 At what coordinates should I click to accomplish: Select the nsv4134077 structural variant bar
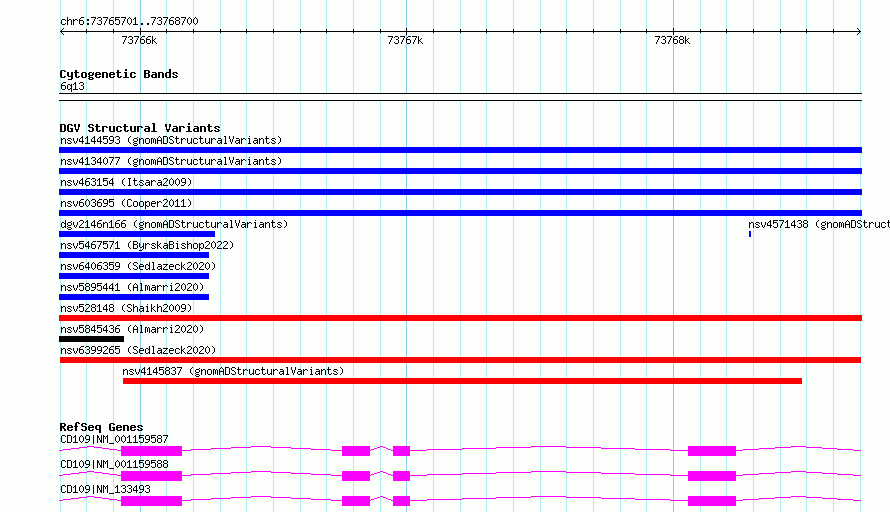click(x=460, y=171)
